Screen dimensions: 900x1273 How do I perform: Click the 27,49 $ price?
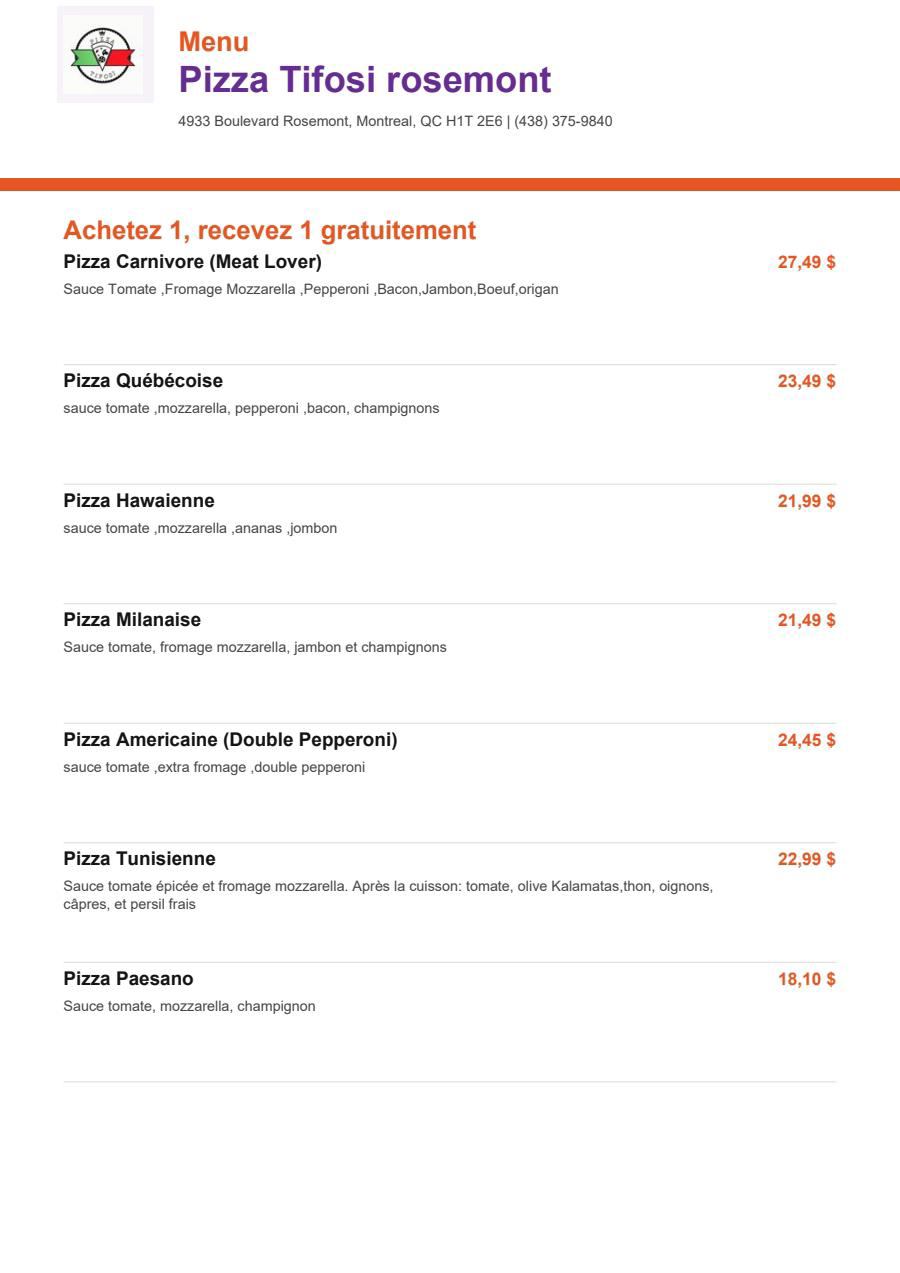807,262
